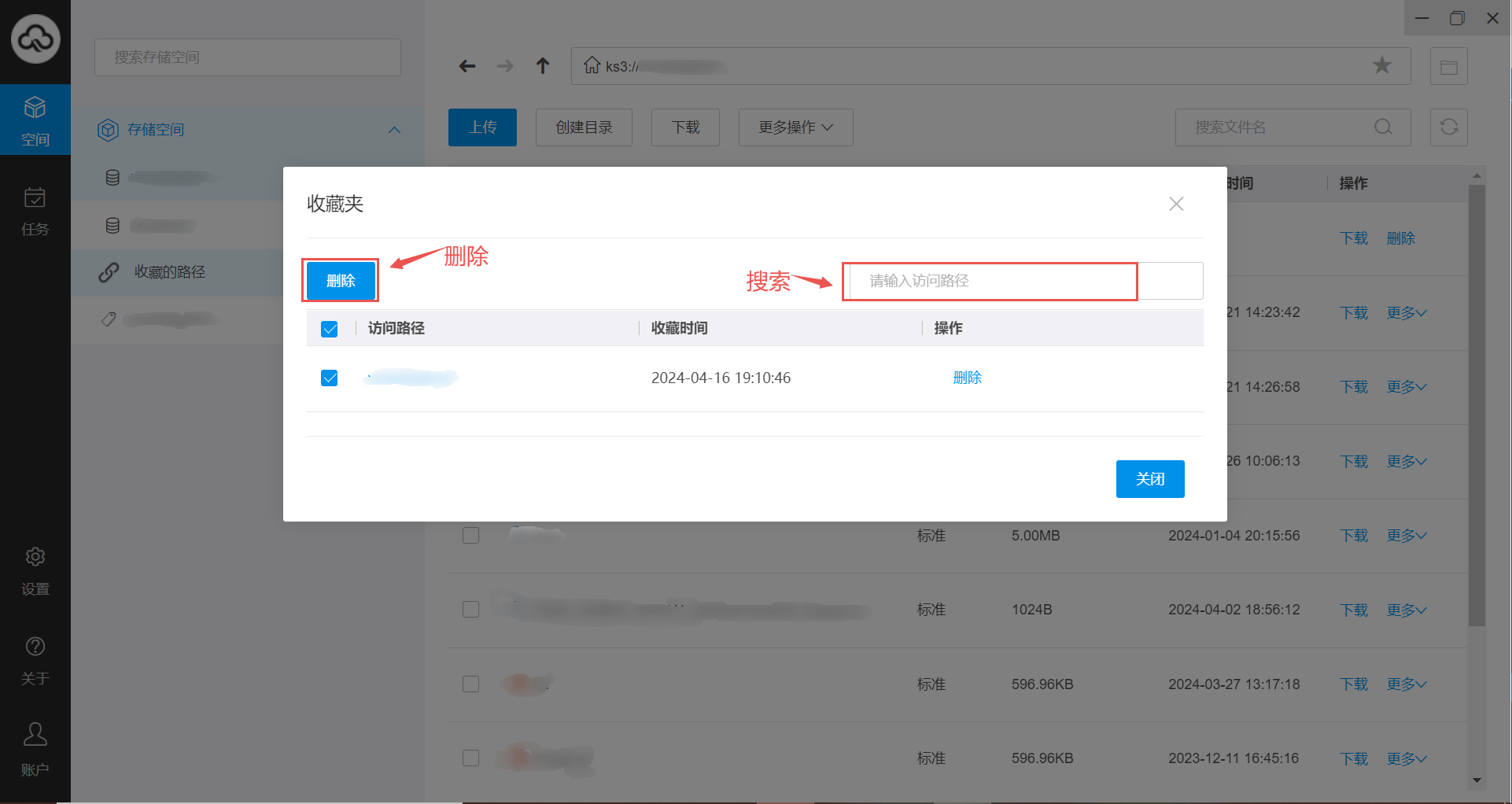
Task: Expand 更多 for file dated 2023-12-11
Action: pyautogui.click(x=1407, y=759)
